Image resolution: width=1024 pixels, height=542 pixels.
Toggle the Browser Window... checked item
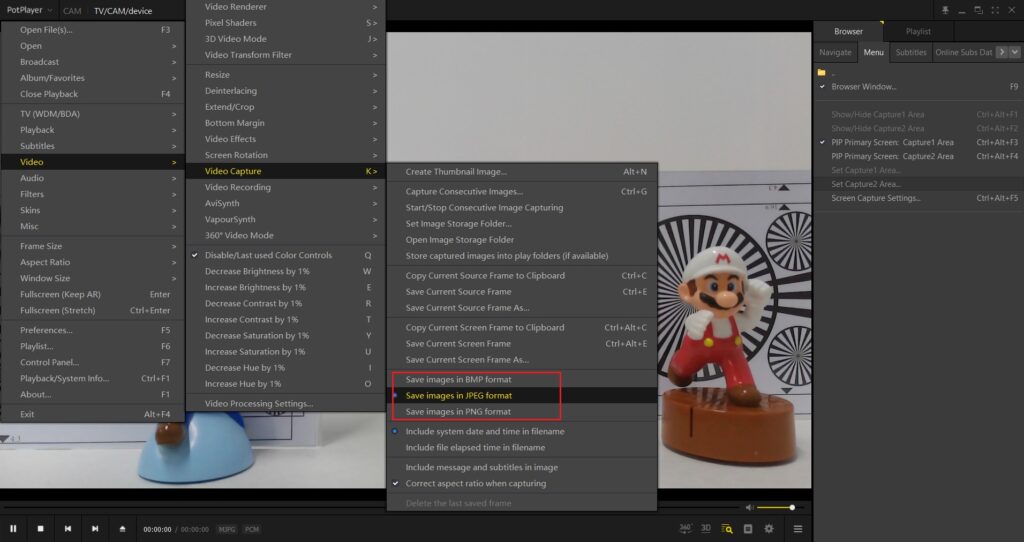click(x=918, y=87)
